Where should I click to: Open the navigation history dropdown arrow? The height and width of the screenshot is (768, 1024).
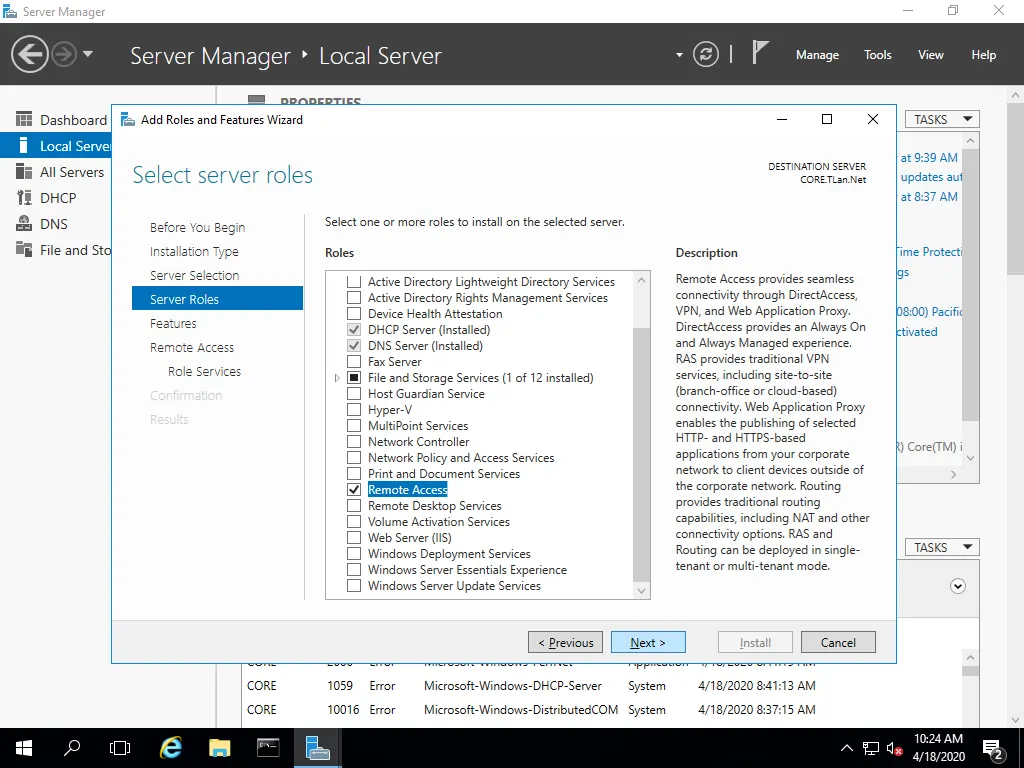pos(88,54)
